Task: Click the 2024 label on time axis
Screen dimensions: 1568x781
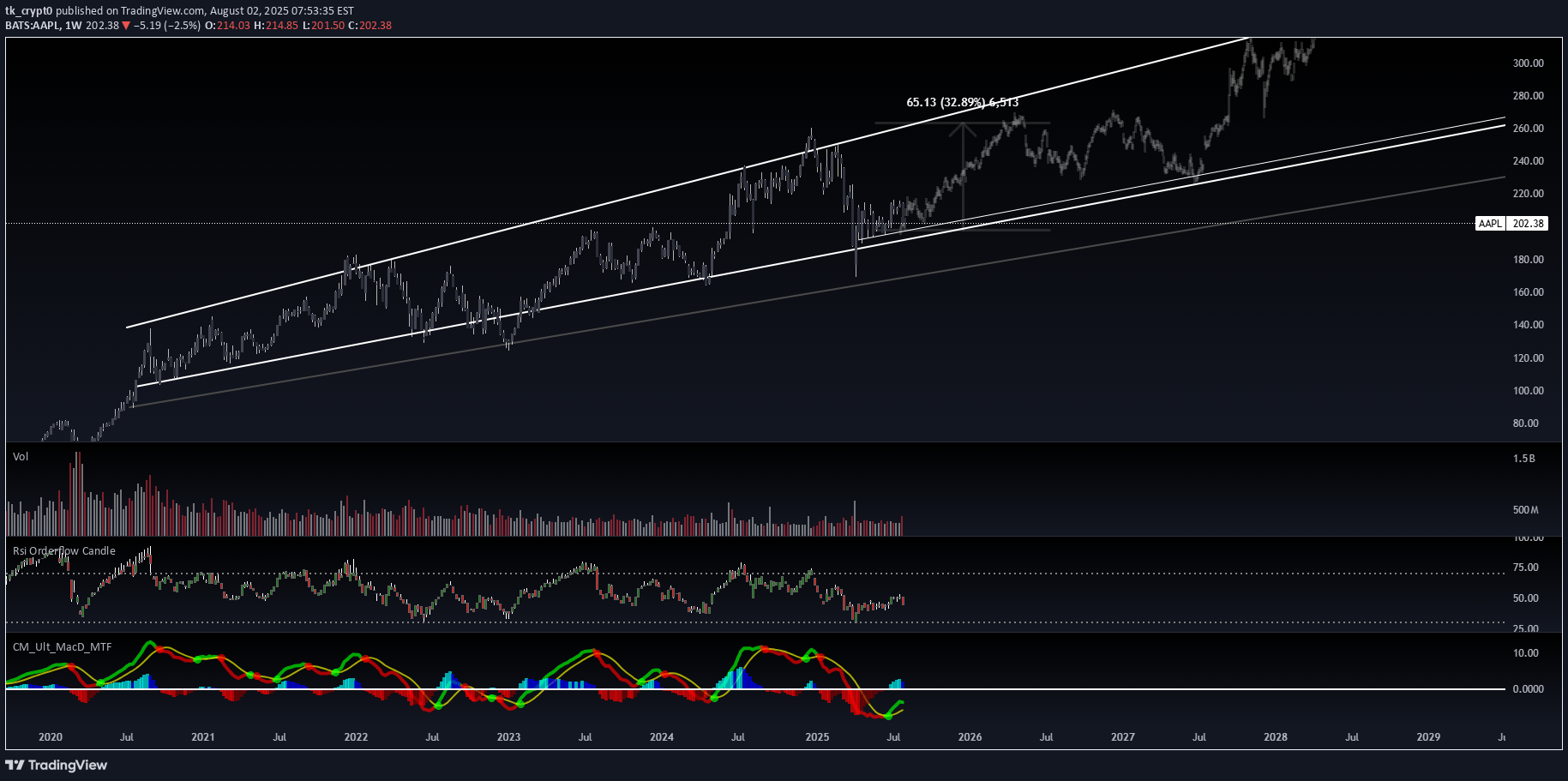Action: [662, 737]
